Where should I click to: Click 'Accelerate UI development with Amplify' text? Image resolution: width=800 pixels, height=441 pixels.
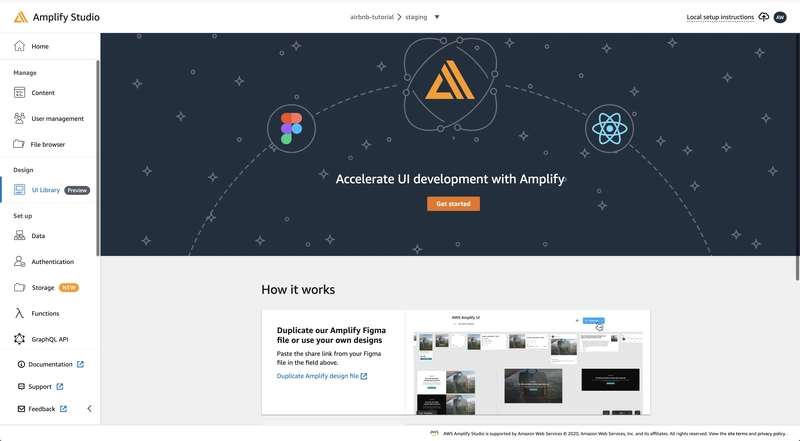(x=450, y=179)
